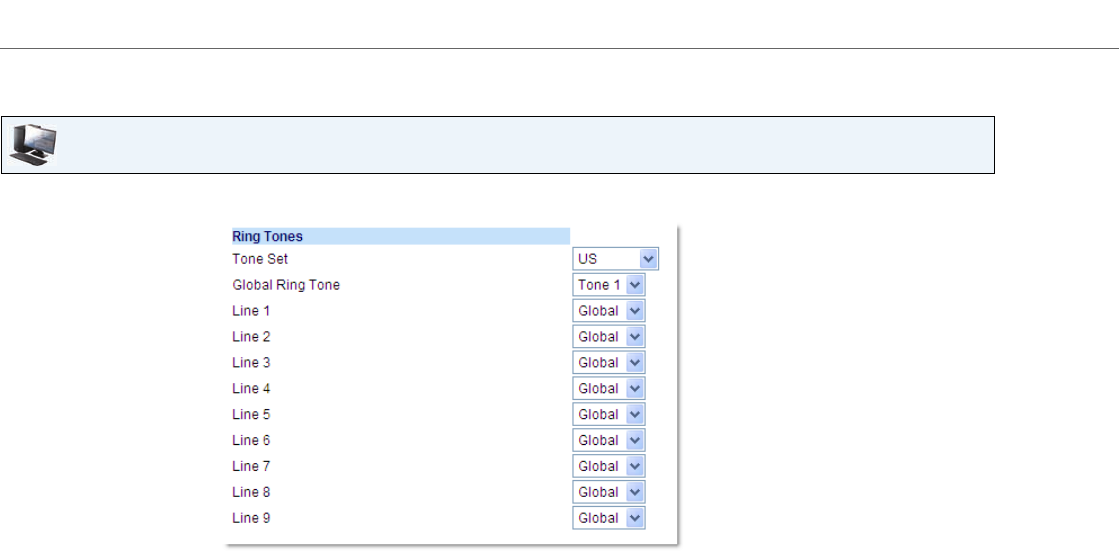
Task: Expand the Line 2 ring tone dropdown
Action: click(609, 336)
